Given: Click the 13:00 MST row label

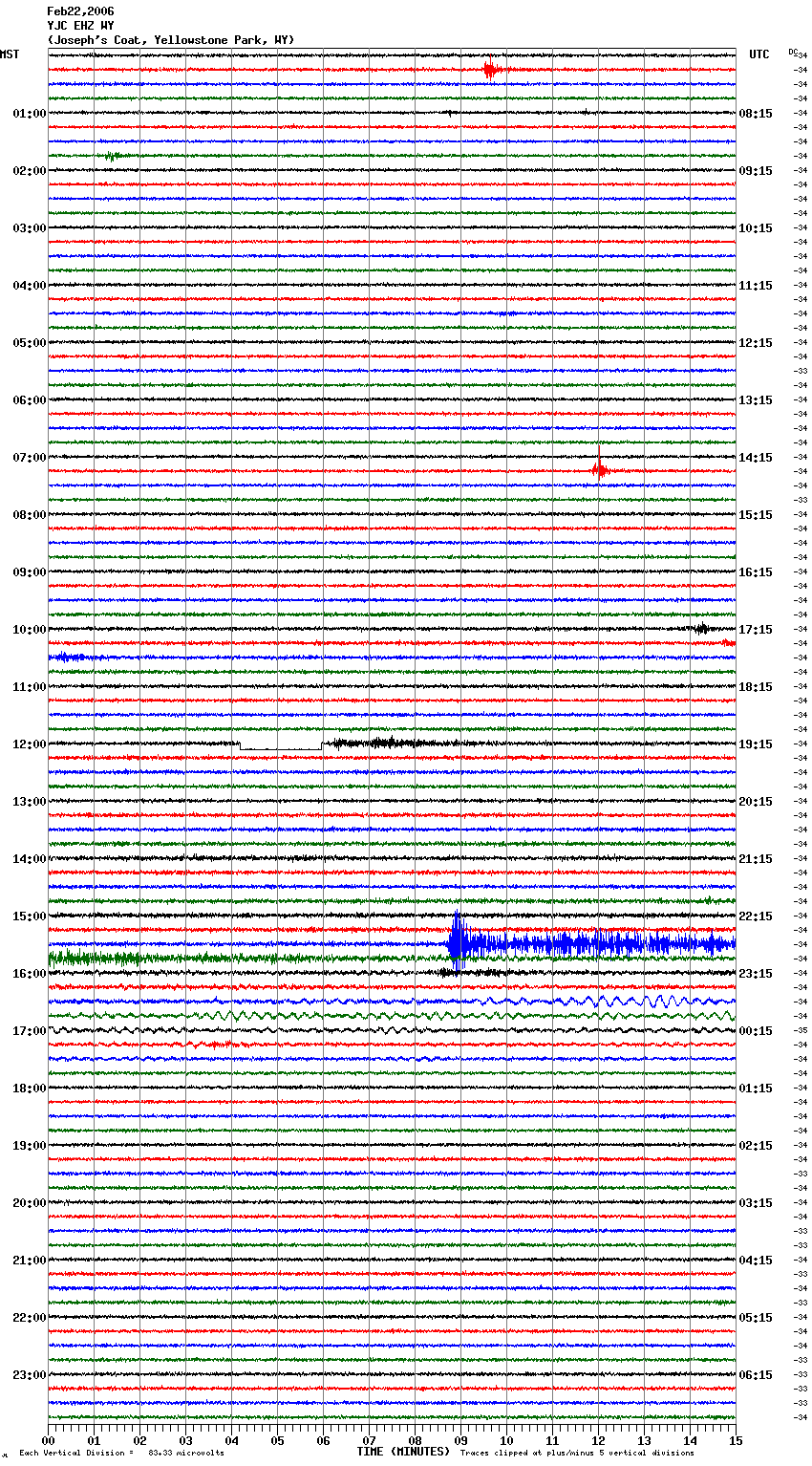Looking at the screenshot, I should (x=30, y=802).
